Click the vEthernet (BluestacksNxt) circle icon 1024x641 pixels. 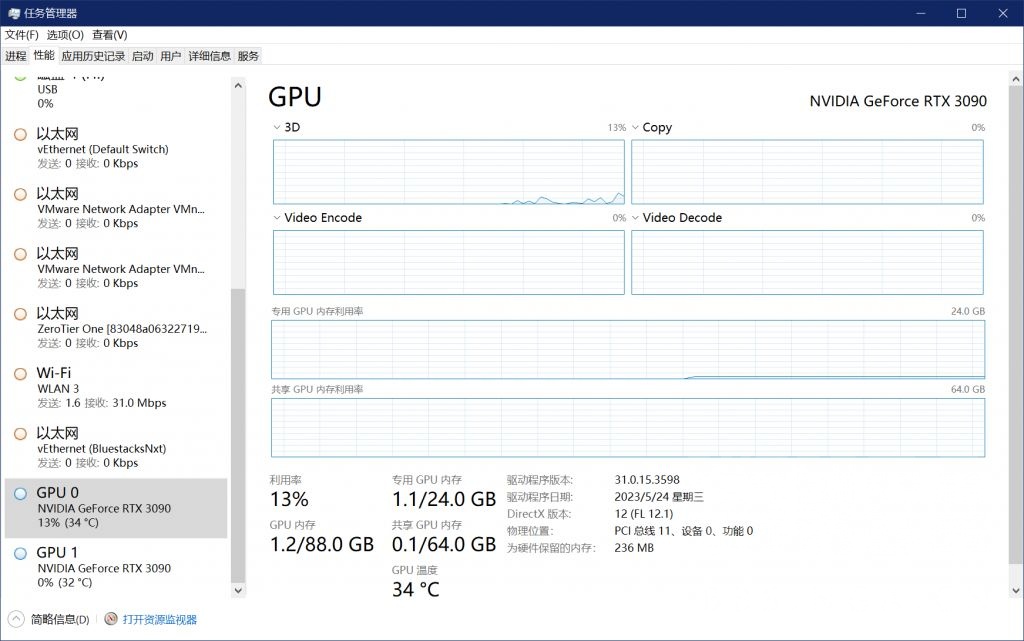[20, 434]
